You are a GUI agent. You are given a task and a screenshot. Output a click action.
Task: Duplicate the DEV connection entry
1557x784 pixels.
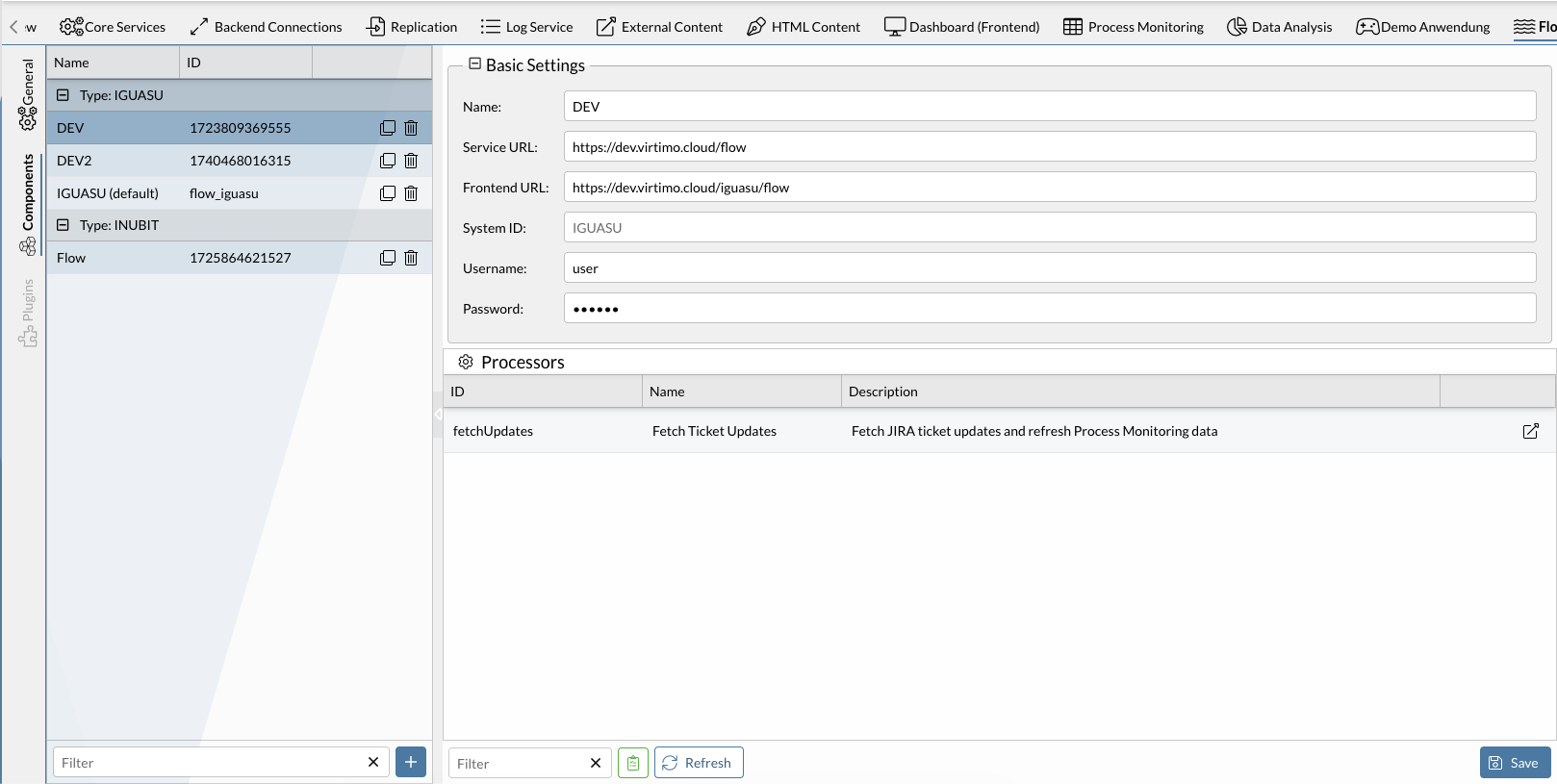(387, 128)
